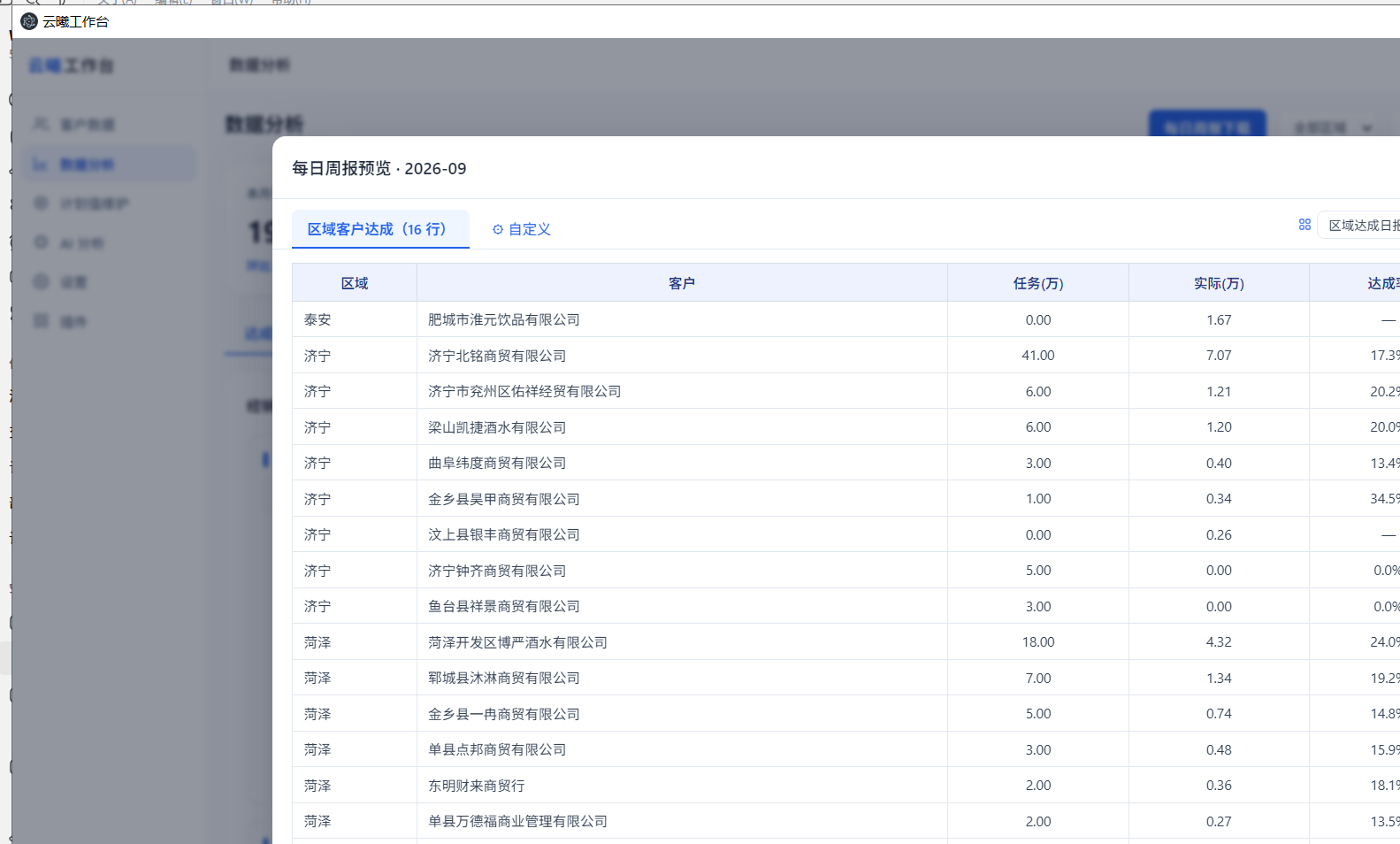Select customer 菏泽开发区博严酒水有限公司
1400x844 pixels.
coord(517,642)
